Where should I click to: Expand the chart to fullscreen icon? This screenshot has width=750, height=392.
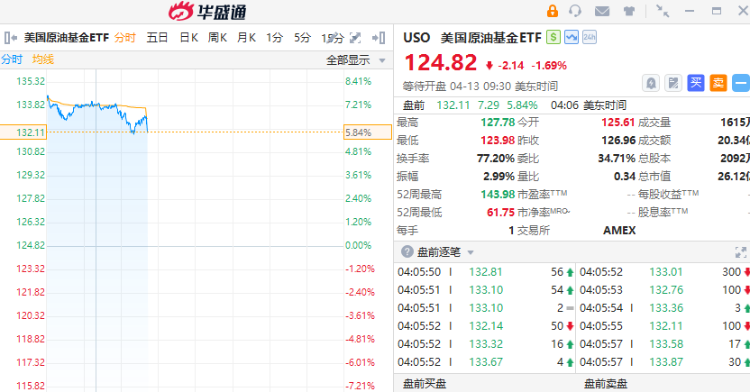pyautogui.click(x=355, y=37)
